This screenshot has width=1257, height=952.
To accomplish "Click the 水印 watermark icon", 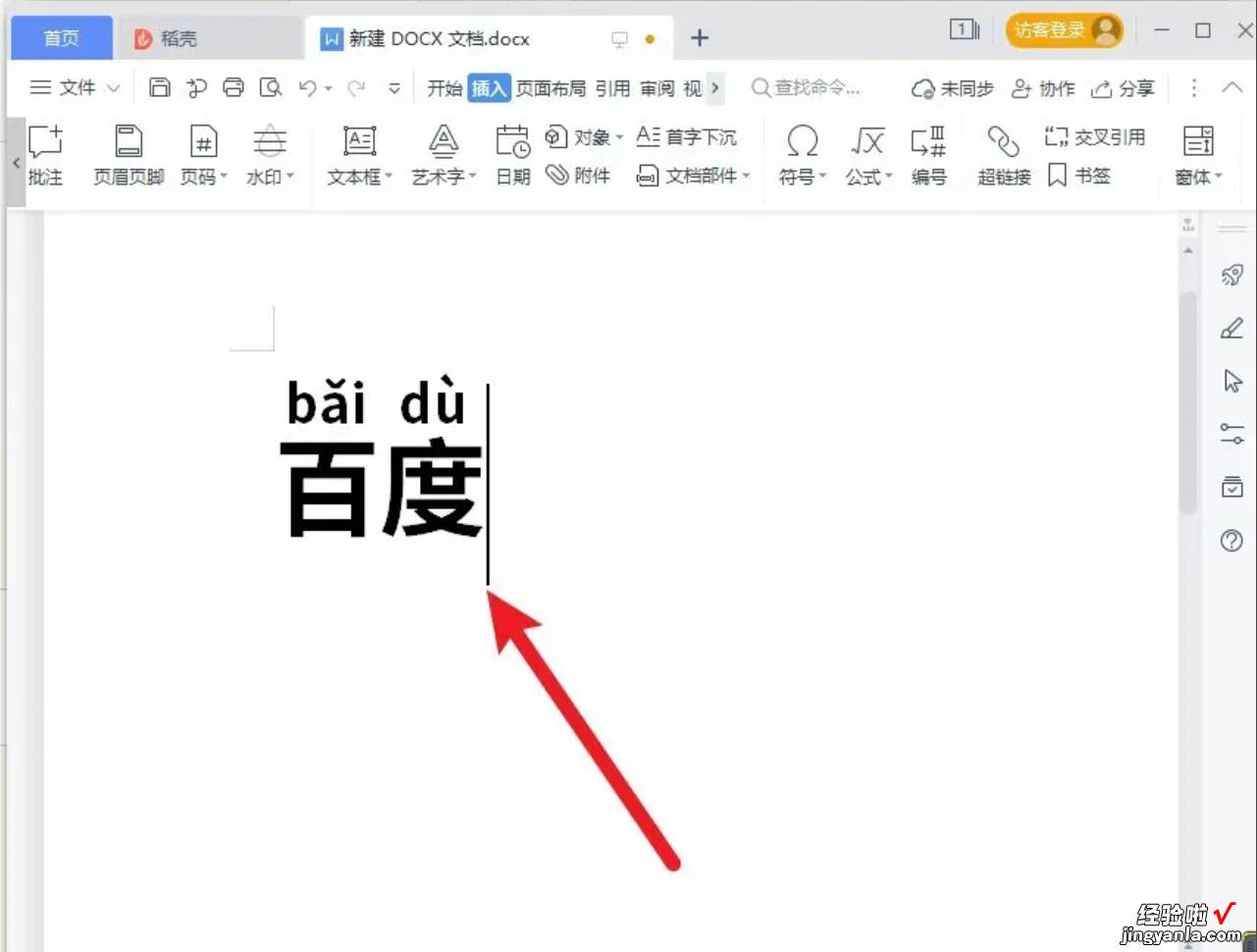I will [x=269, y=142].
